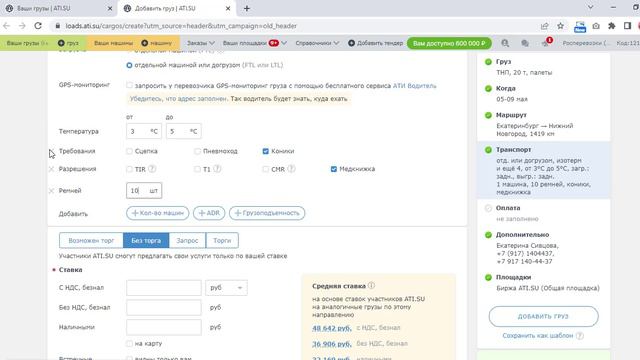The width and height of the screenshot is (640, 360).
Task: Reload the page with the refresh icon
Action: click(38, 26)
